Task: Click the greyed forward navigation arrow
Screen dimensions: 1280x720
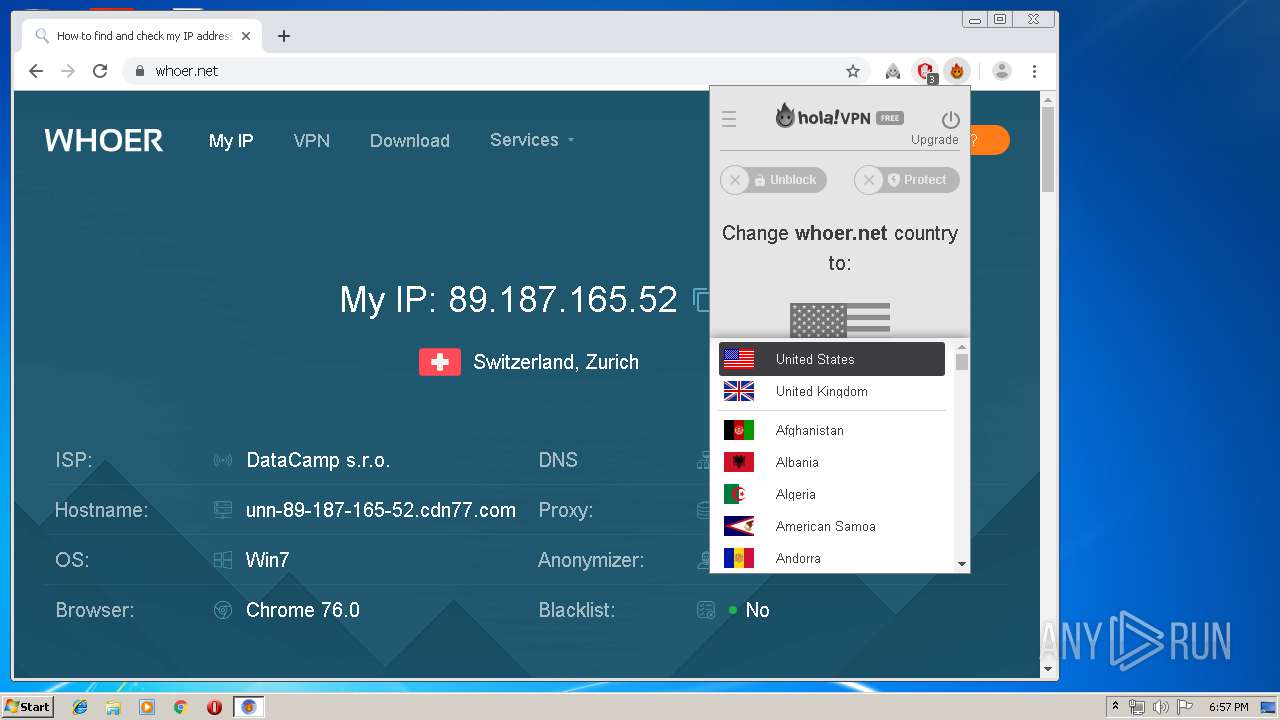Action: pos(68,71)
